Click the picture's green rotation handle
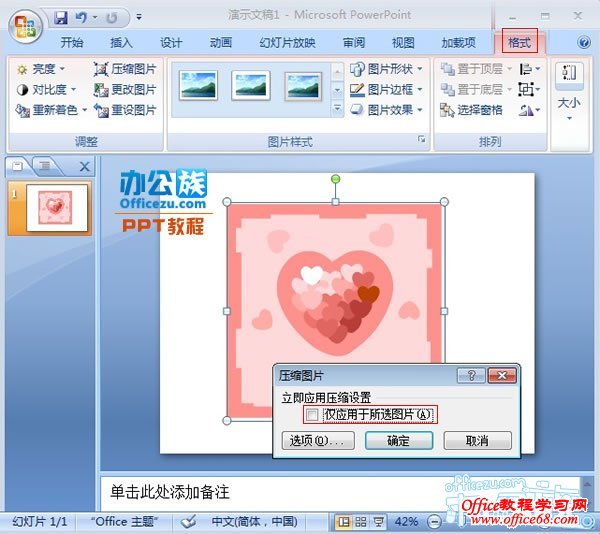The width and height of the screenshot is (600, 534). tap(335, 179)
